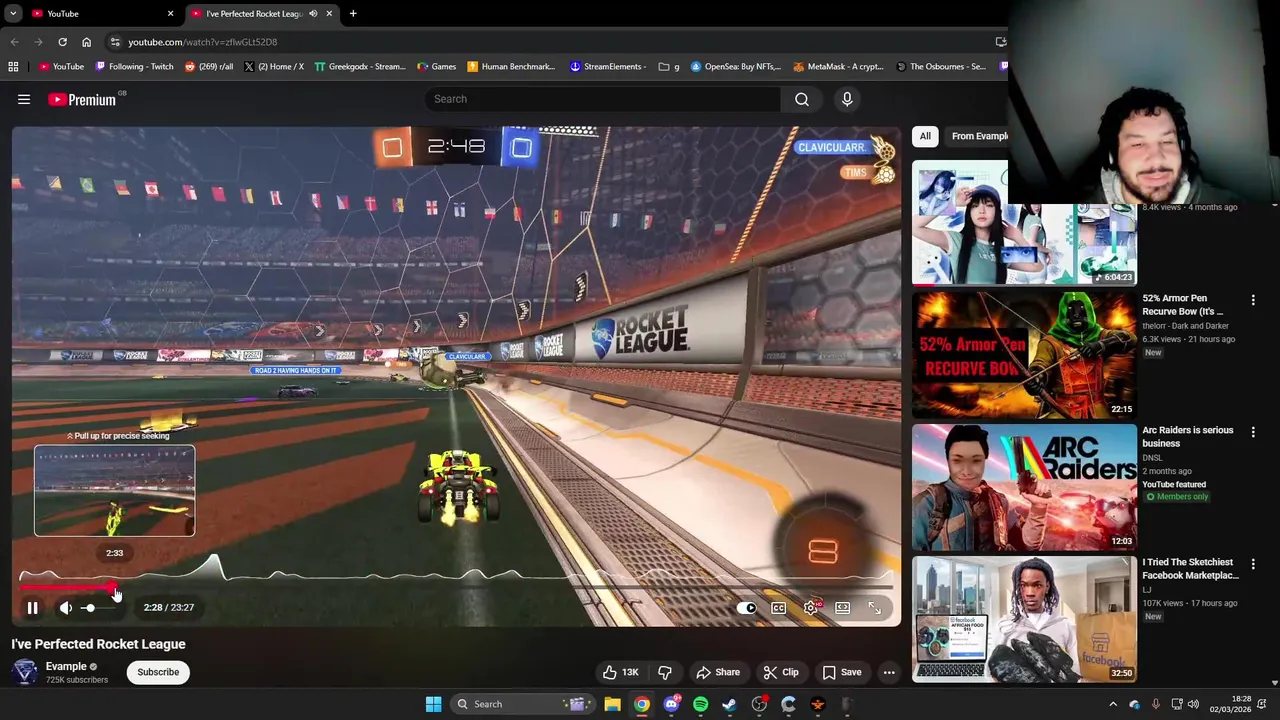Open the YouTube bookmark
The image size is (1280, 720).
(61, 67)
